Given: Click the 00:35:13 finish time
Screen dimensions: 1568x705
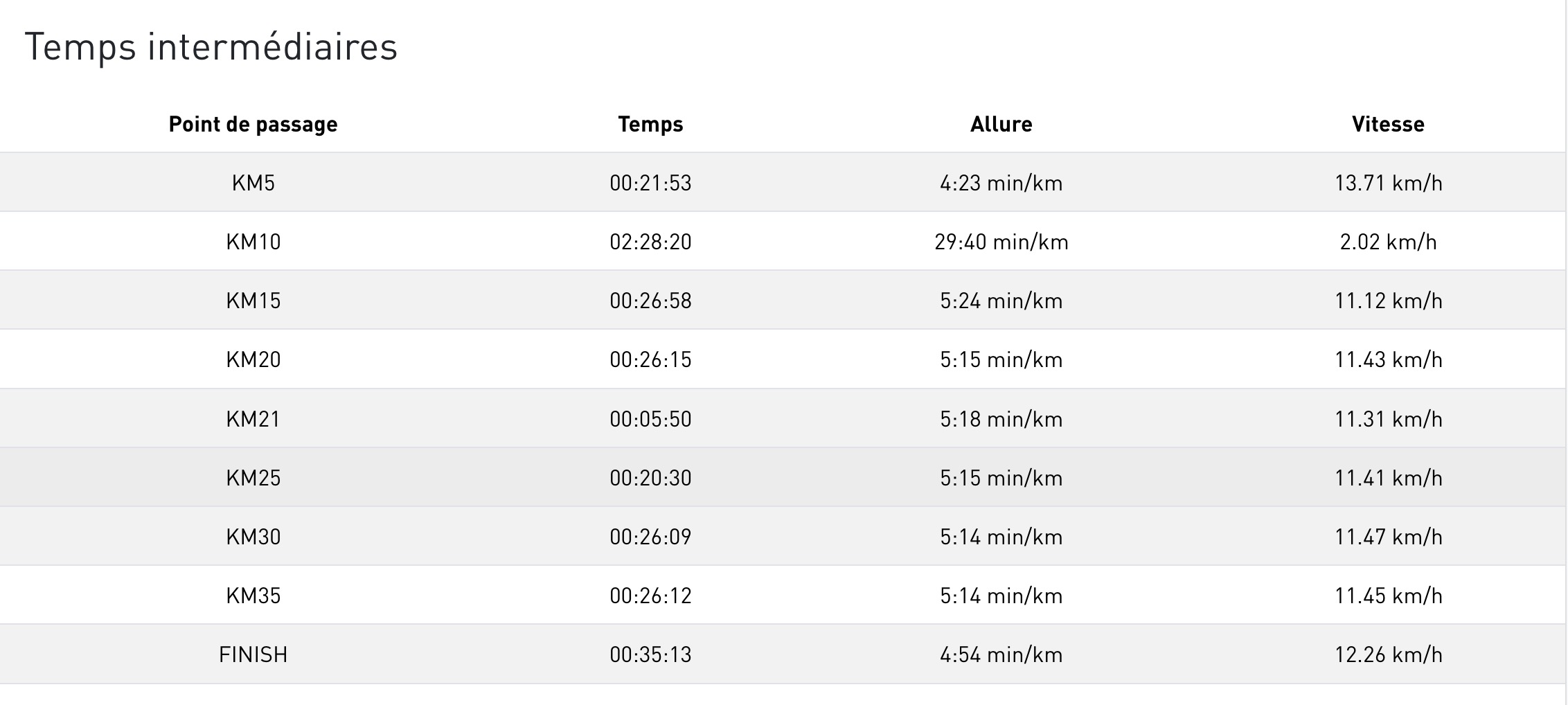Looking at the screenshot, I should (650, 654).
